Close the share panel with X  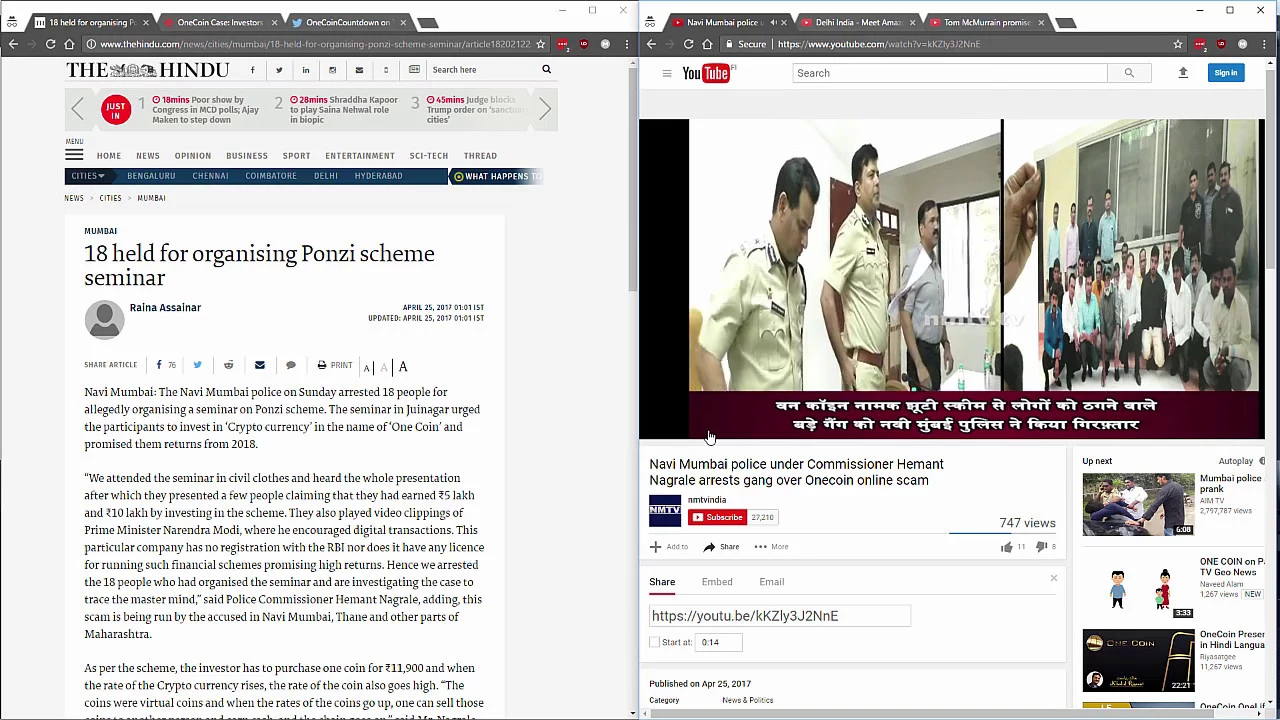tap(1053, 578)
